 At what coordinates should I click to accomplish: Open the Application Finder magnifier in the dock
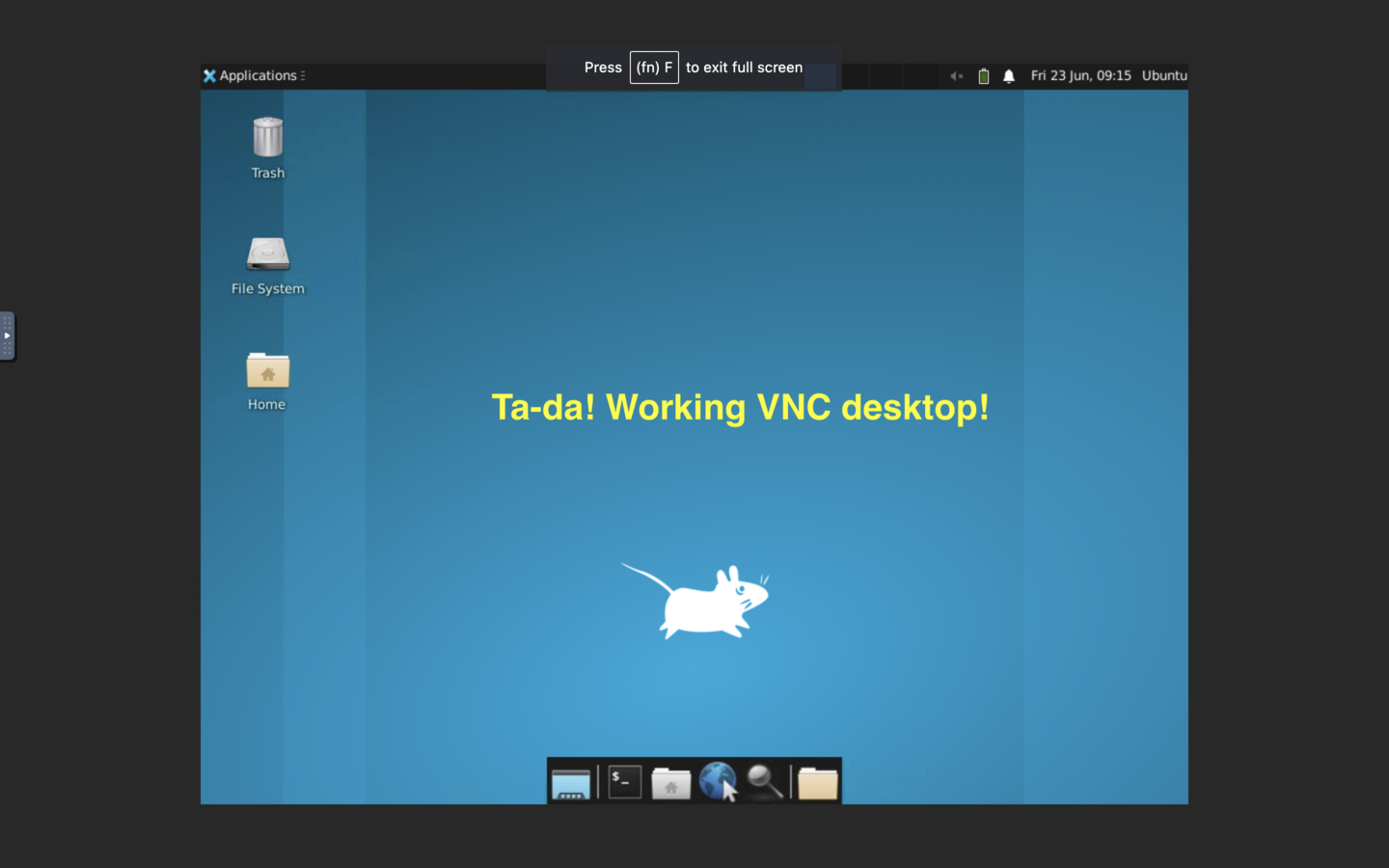764,782
